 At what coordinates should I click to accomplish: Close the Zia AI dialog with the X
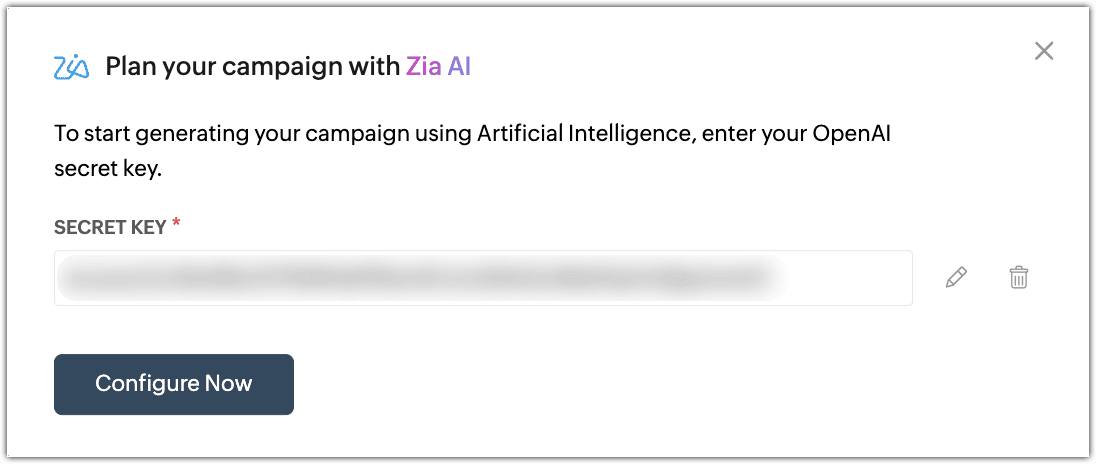coord(1044,51)
